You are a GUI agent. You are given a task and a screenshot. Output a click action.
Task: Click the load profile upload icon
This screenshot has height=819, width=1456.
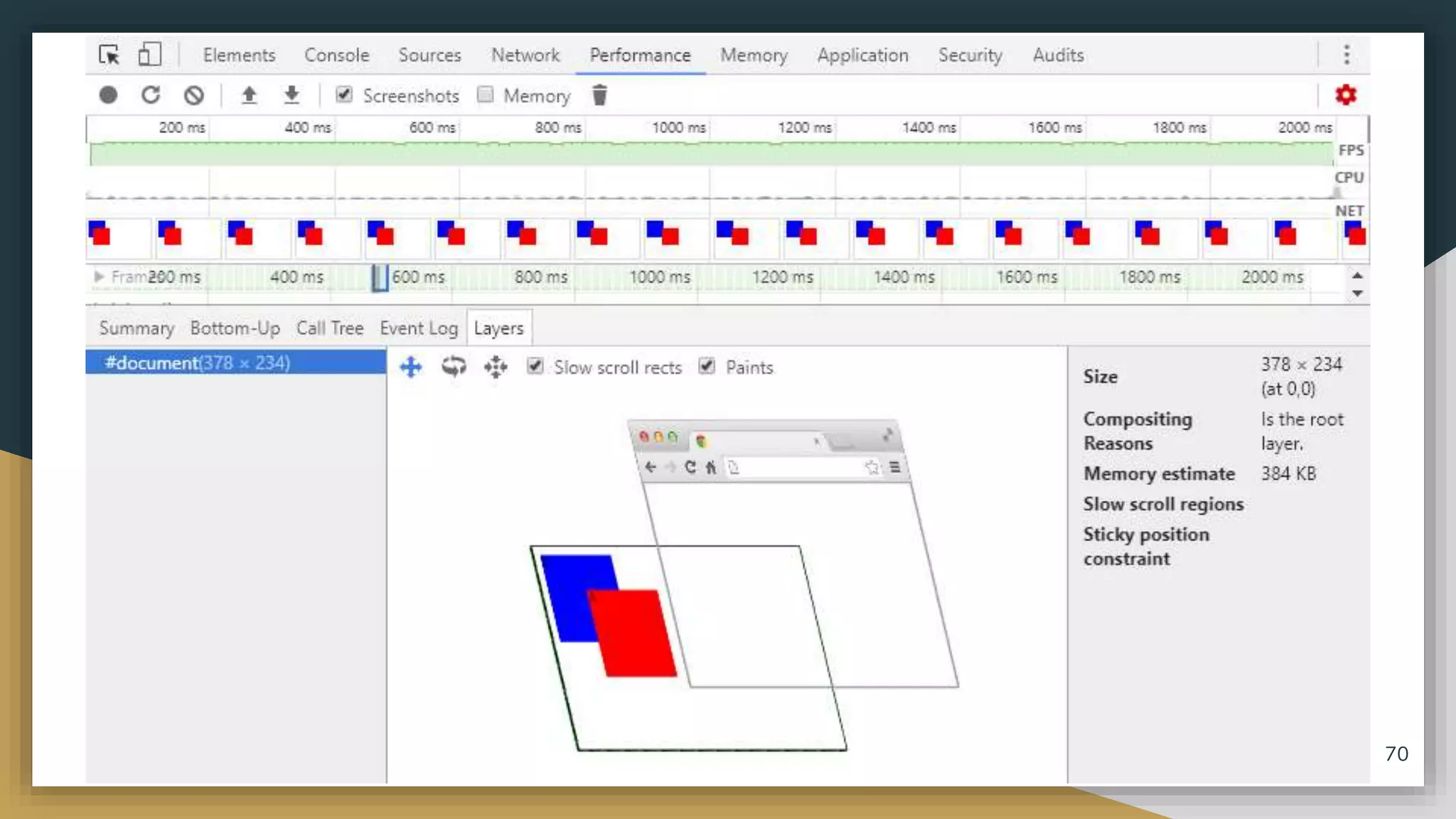[x=249, y=95]
